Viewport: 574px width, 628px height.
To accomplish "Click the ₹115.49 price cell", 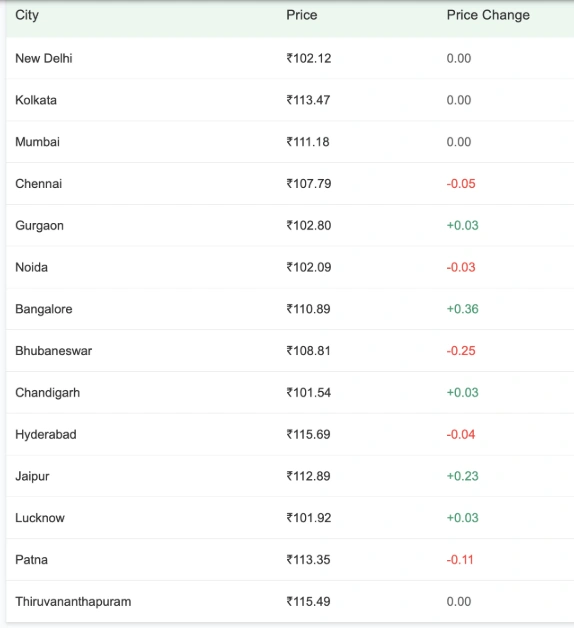I will pos(308,602).
